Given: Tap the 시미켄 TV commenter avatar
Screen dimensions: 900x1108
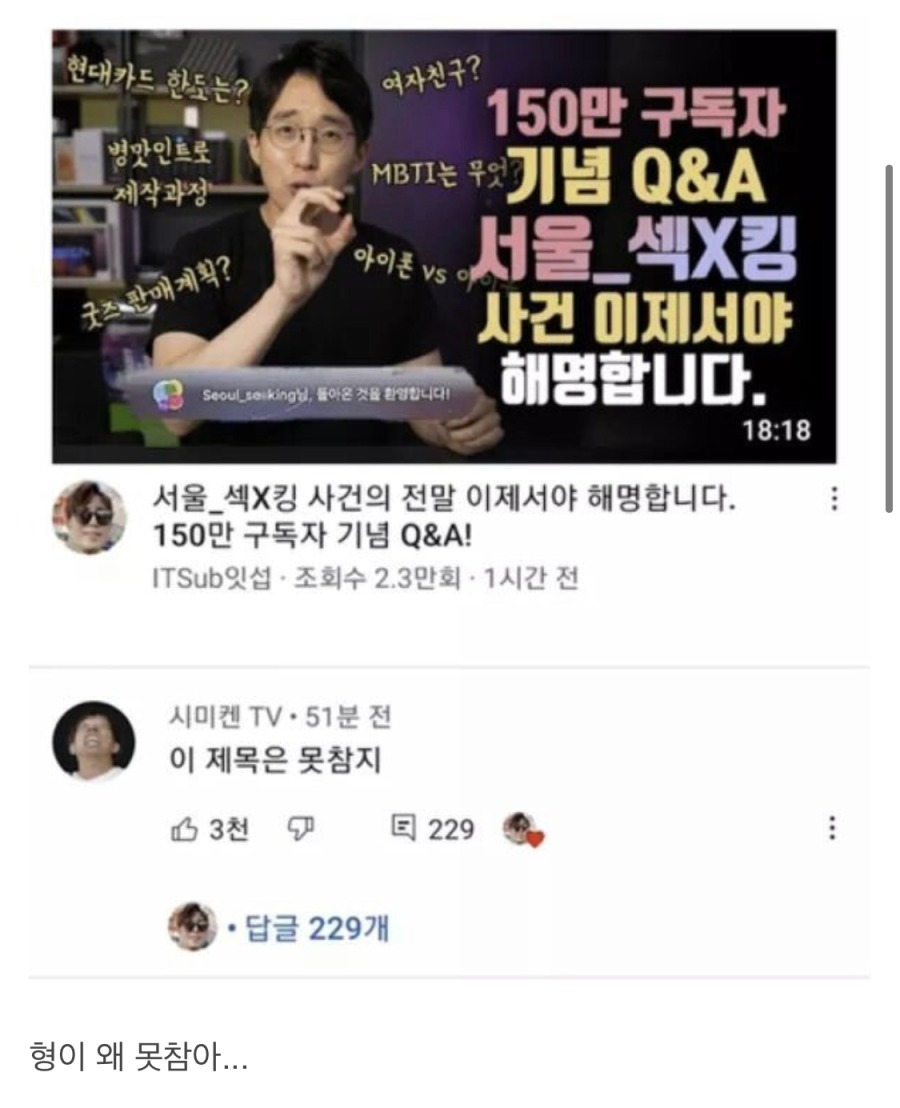Looking at the screenshot, I should (94, 741).
